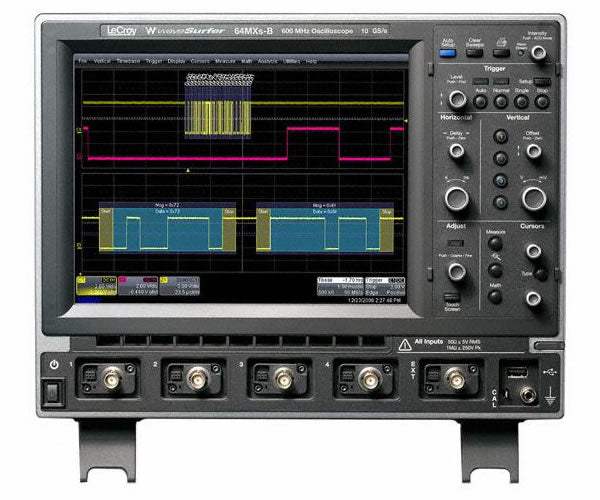
Task: Open the File menu
Action: pos(83,61)
